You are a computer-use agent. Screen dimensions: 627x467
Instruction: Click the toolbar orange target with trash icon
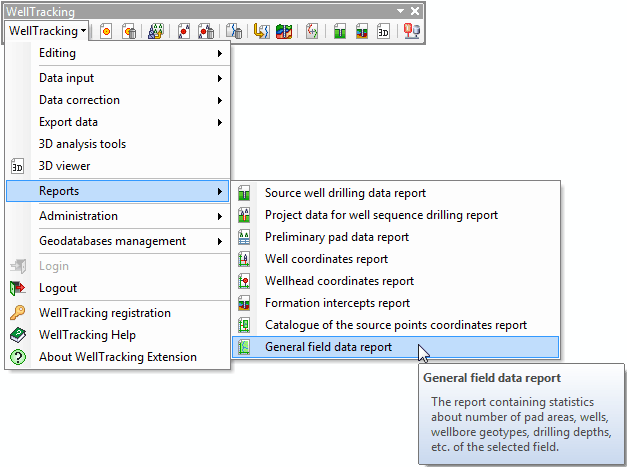point(129,31)
